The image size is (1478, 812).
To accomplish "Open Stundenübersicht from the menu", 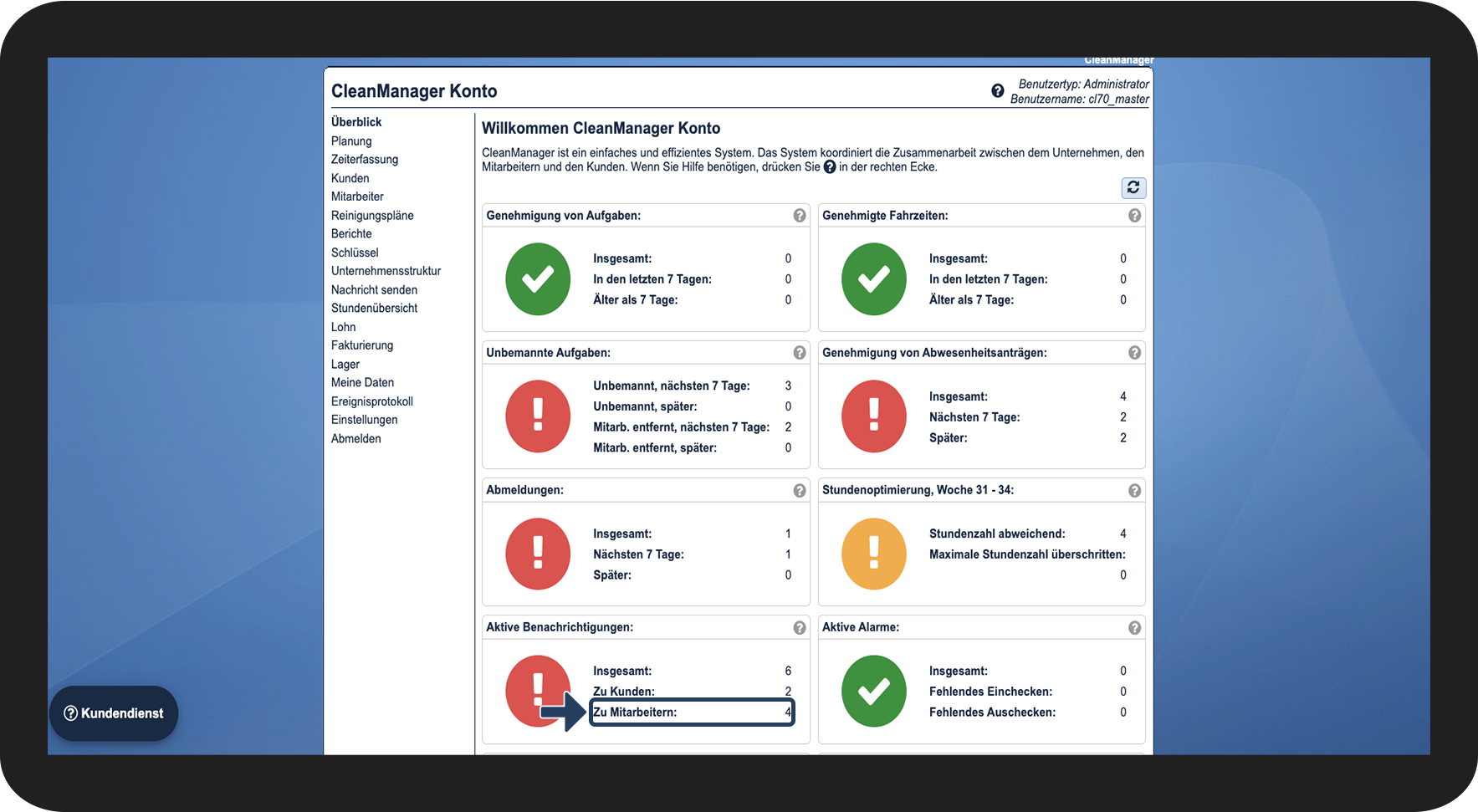I will (374, 309).
